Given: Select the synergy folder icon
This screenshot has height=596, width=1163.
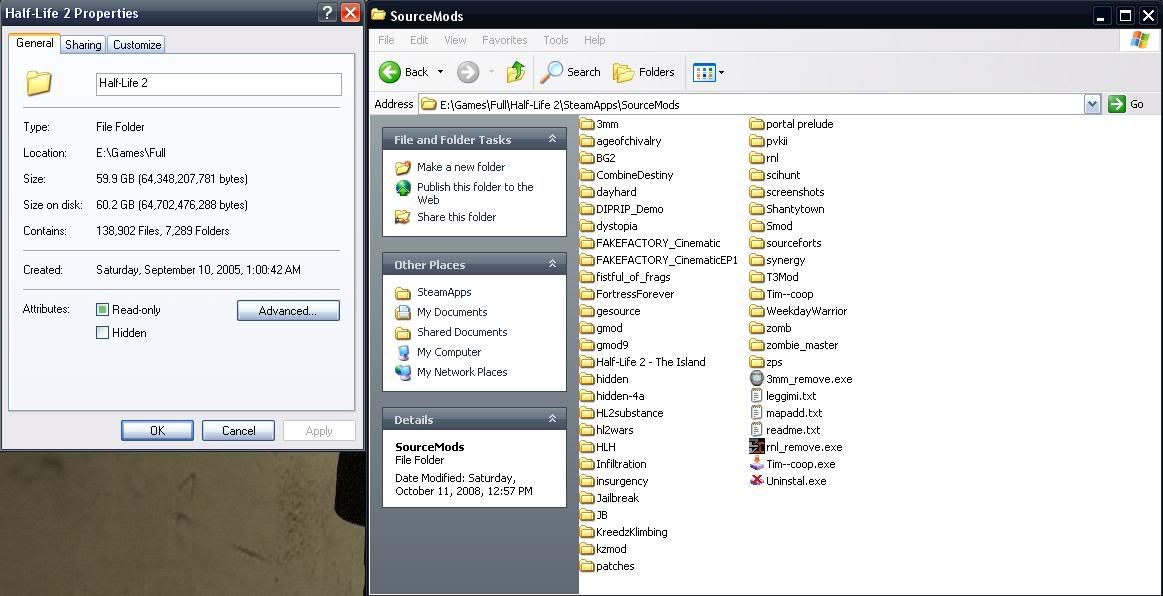Looking at the screenshot, I should [757, 260].
